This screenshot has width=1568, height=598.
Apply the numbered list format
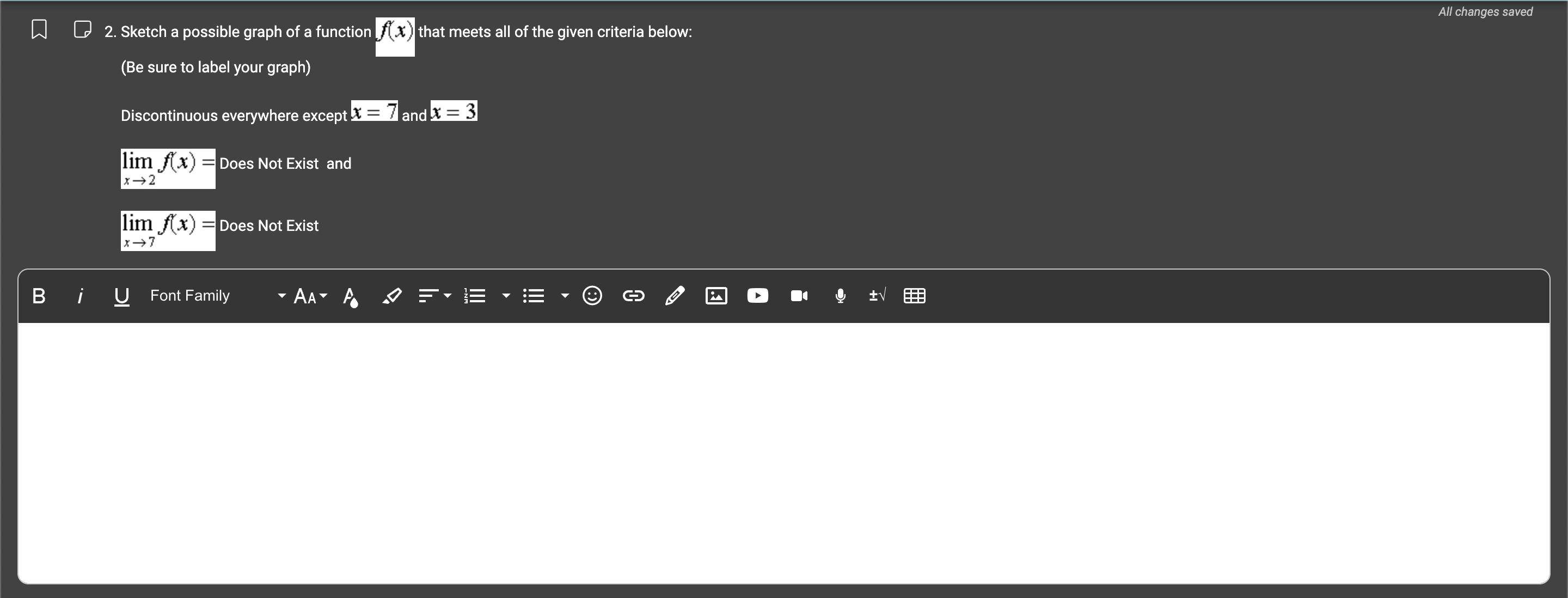tap(475, 296)
